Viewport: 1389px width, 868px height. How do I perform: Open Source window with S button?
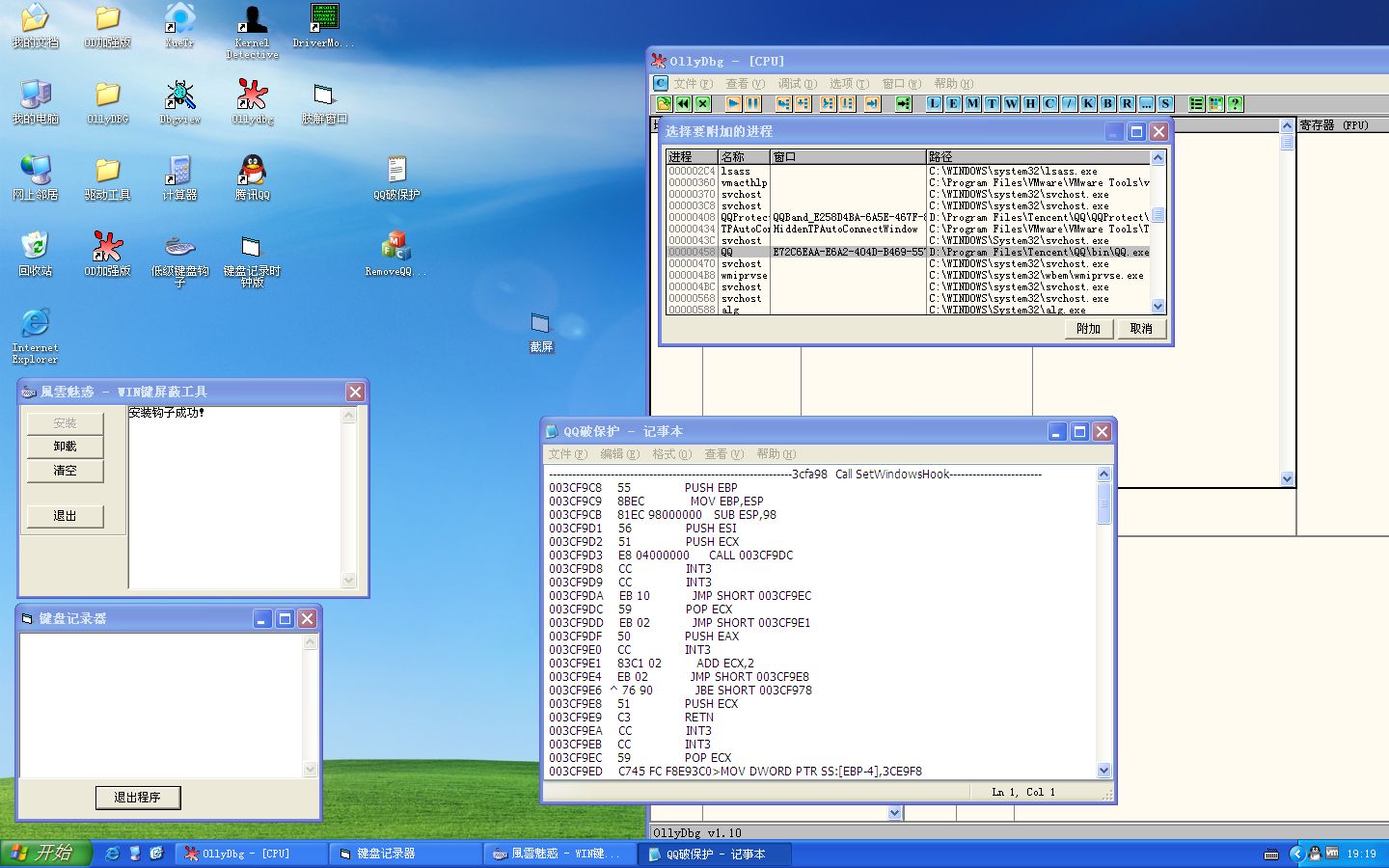click(x=1165, y=103)
